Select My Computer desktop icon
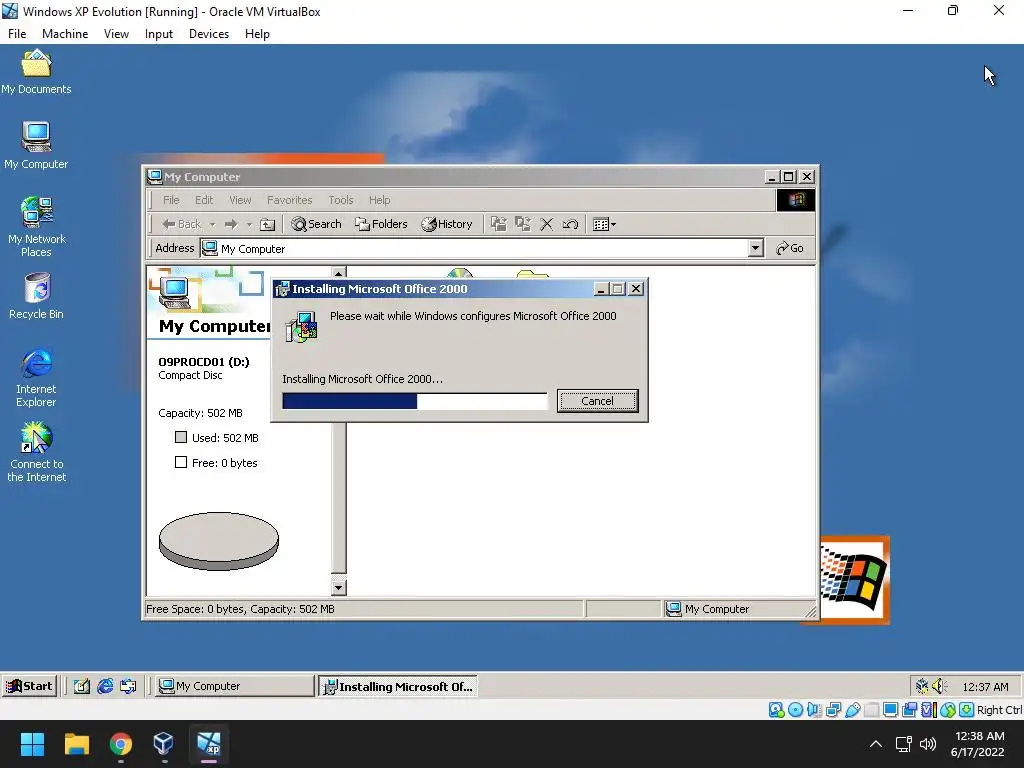 pos(36,146)
